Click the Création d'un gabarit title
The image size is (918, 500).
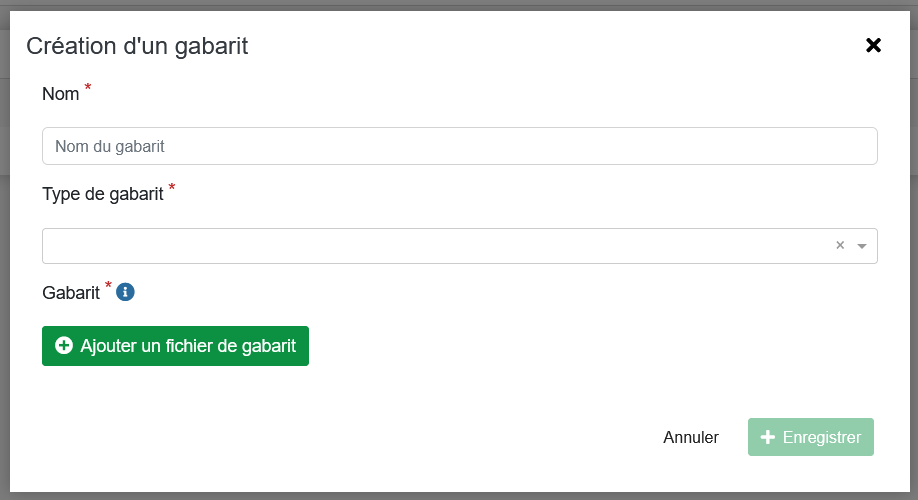(137, 45)
